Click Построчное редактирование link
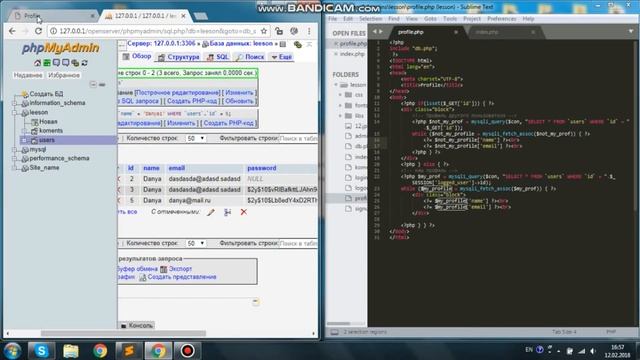This screenshot has height=360, width=640. pos(178,93)
